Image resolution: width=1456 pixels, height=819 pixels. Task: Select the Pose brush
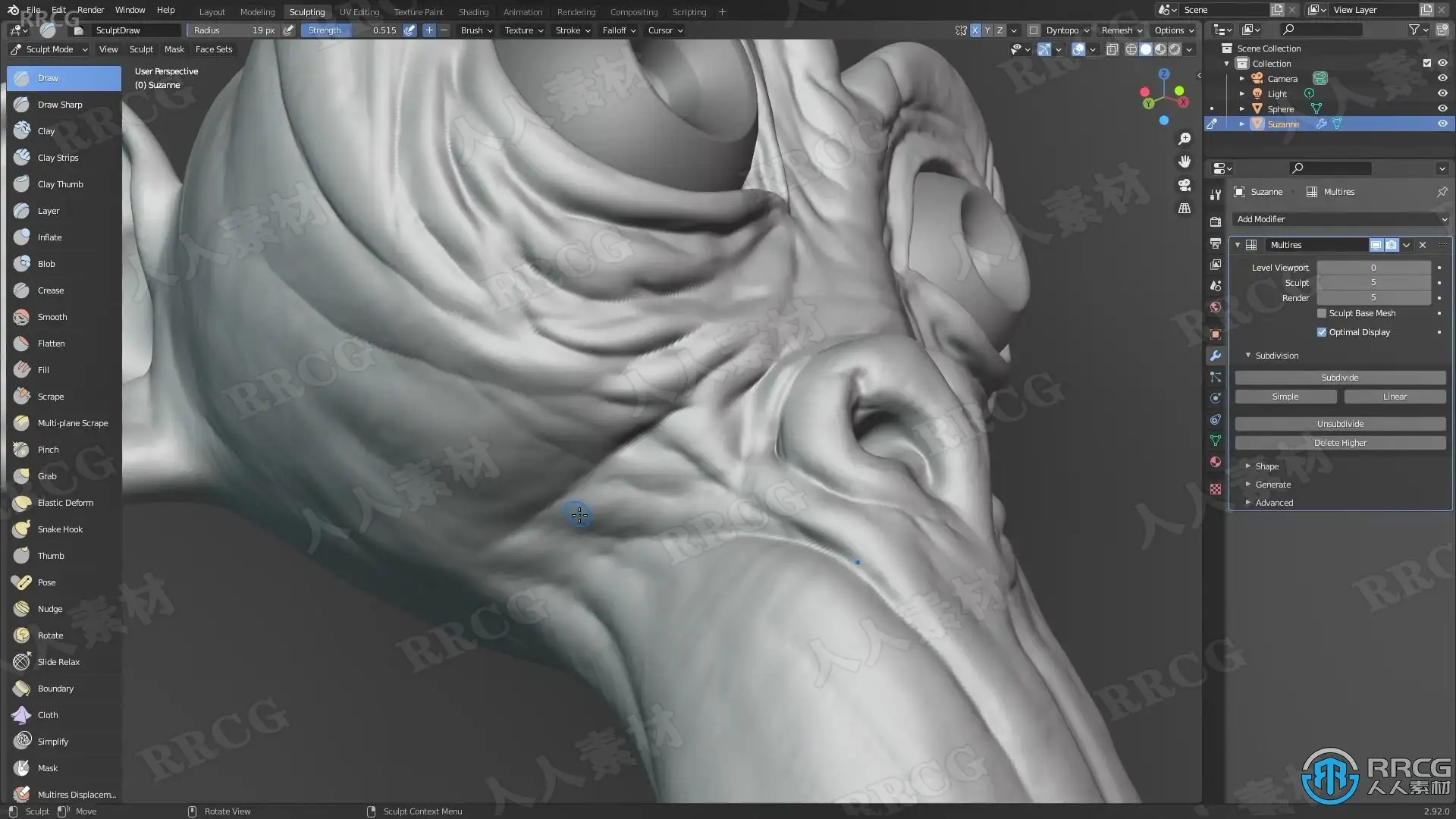point(46,582)
